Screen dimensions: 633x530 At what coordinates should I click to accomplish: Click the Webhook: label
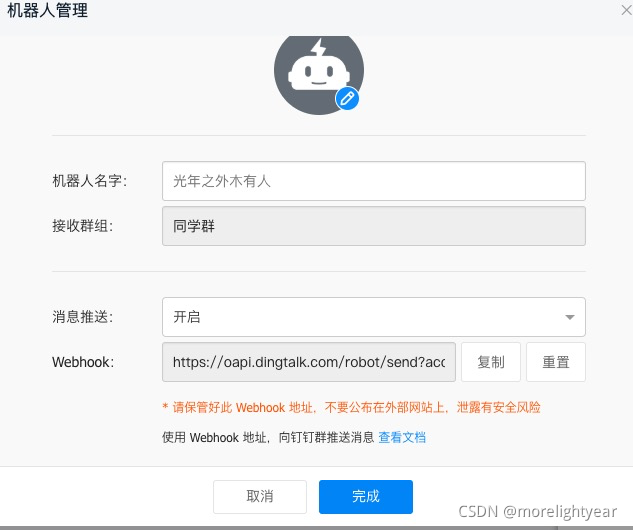coord(83,362)
